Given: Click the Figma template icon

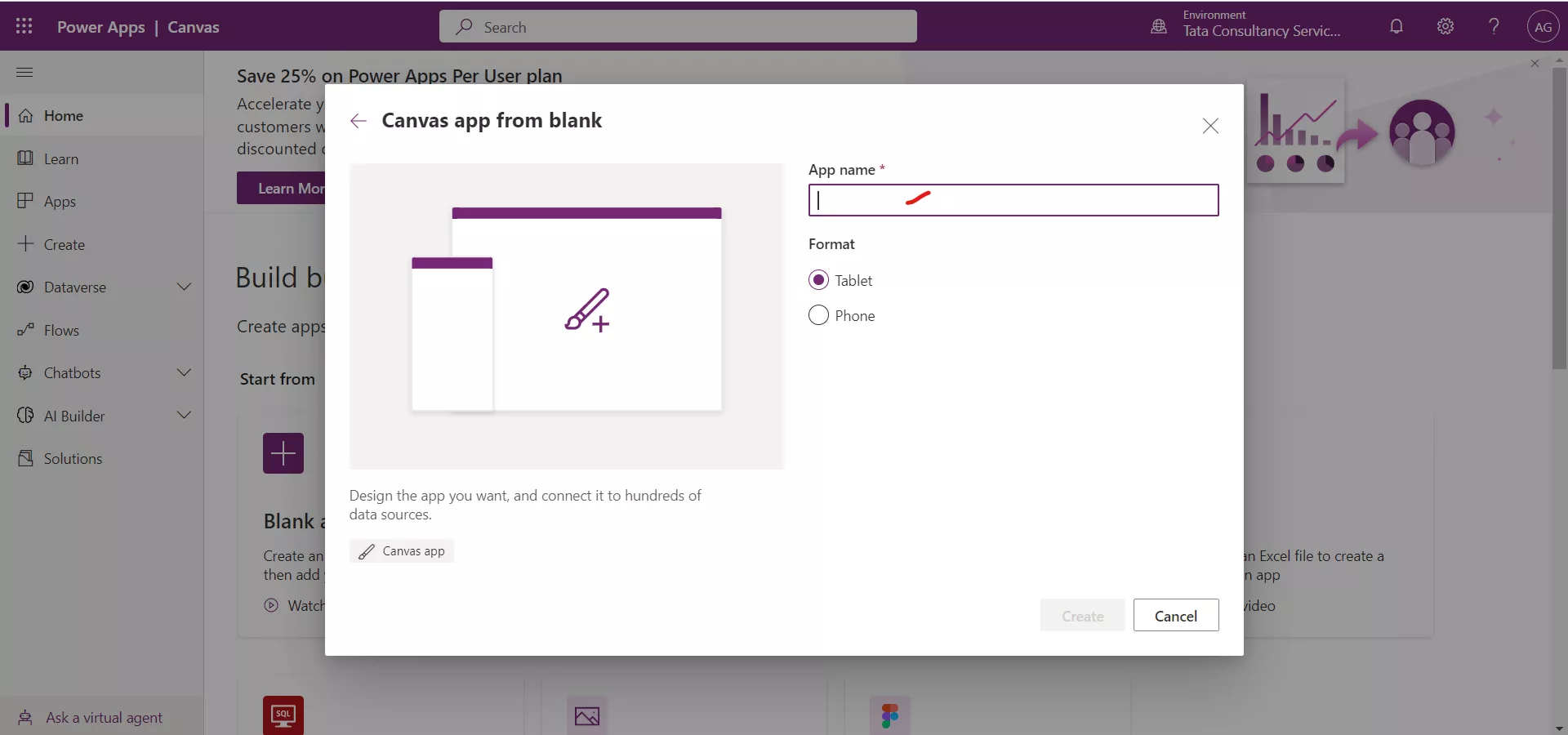Looking at the screenshot, I should point(890,716).
